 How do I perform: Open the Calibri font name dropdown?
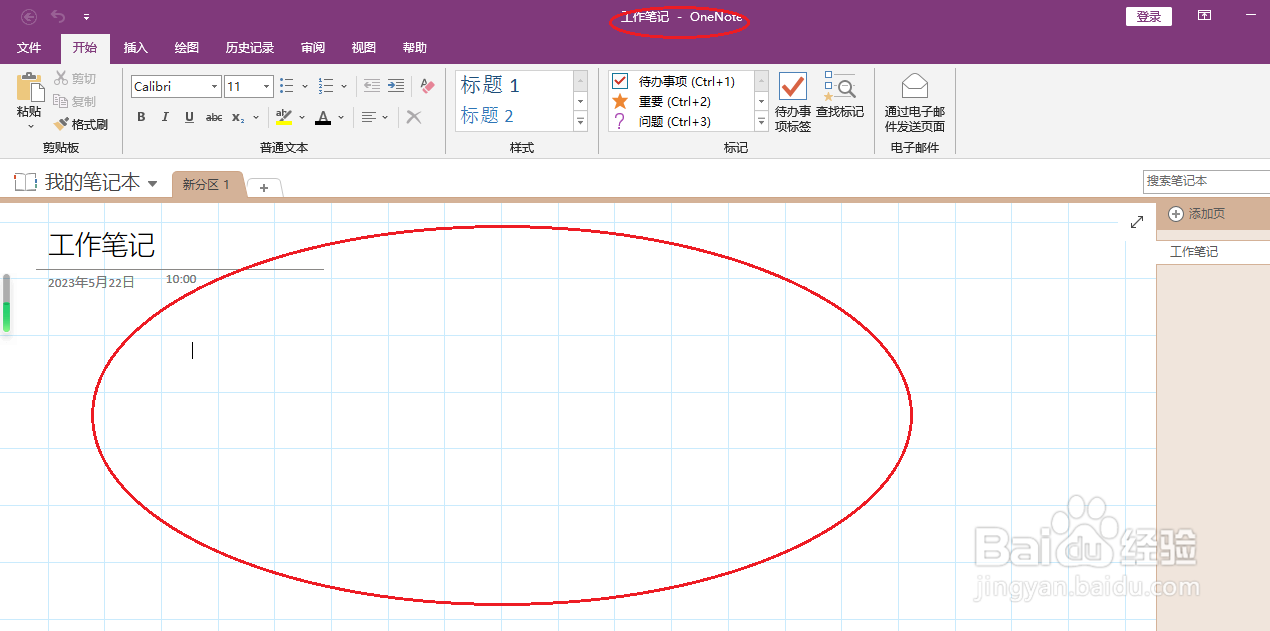pos(214,87)
